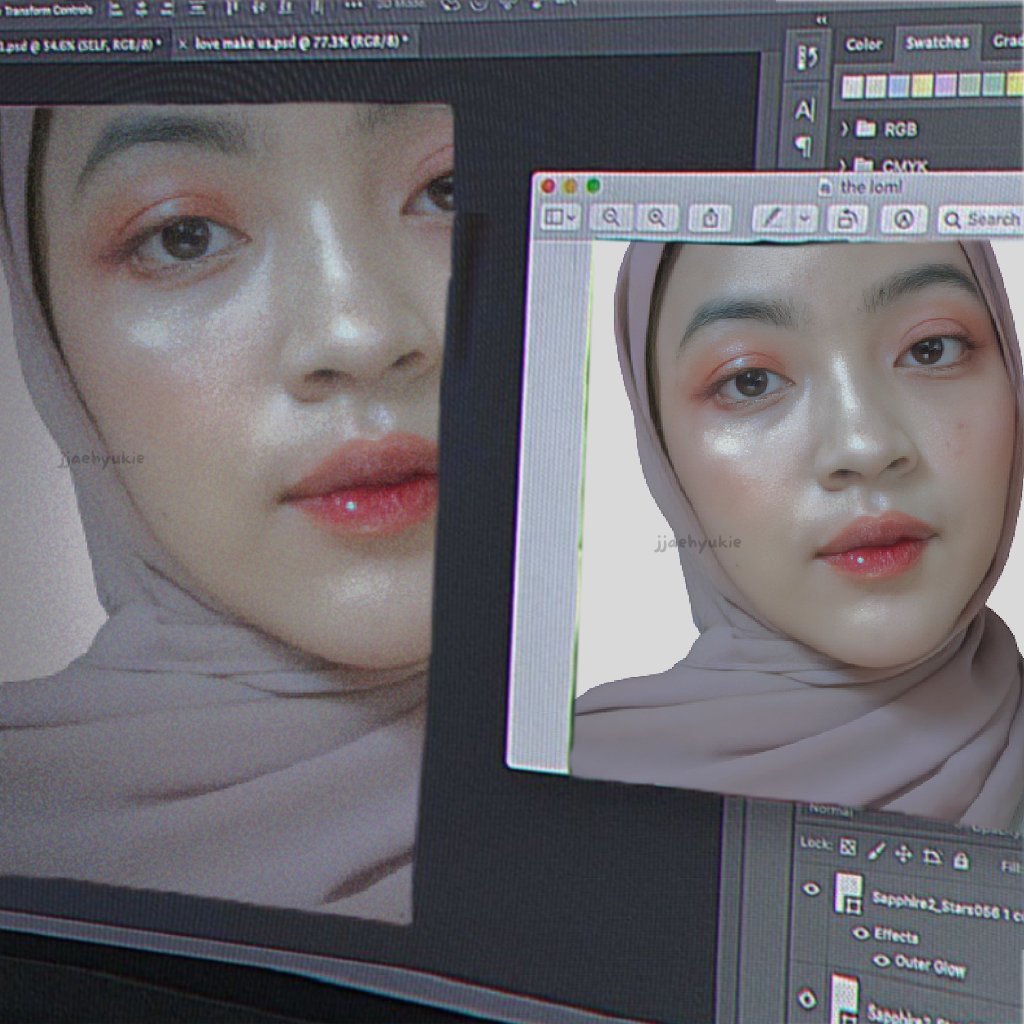This screenshot has width=1024, height=1024.
Task: Select the first light pink swatch
Action: point(852,86)
